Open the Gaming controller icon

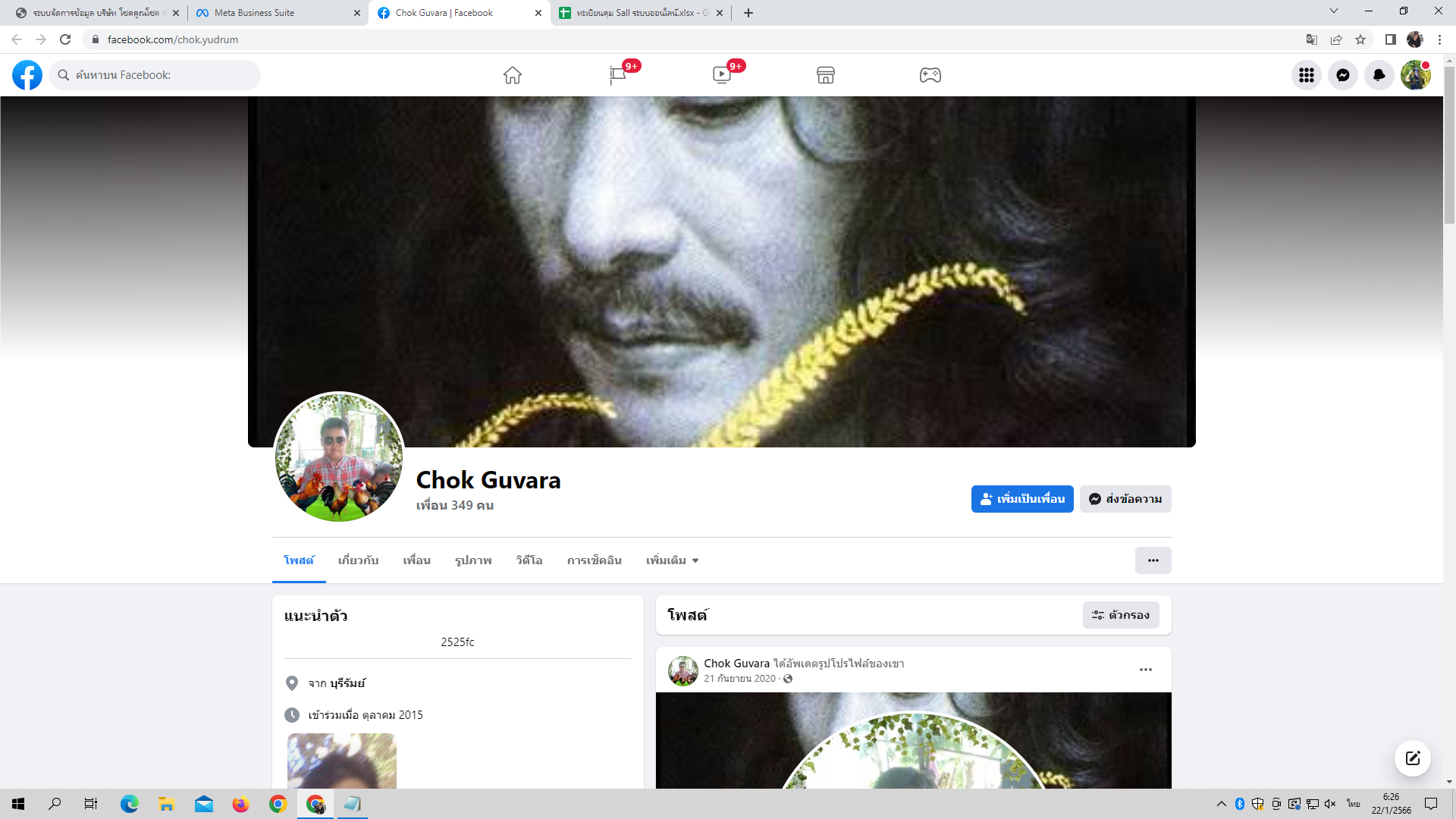pos(930,75)
